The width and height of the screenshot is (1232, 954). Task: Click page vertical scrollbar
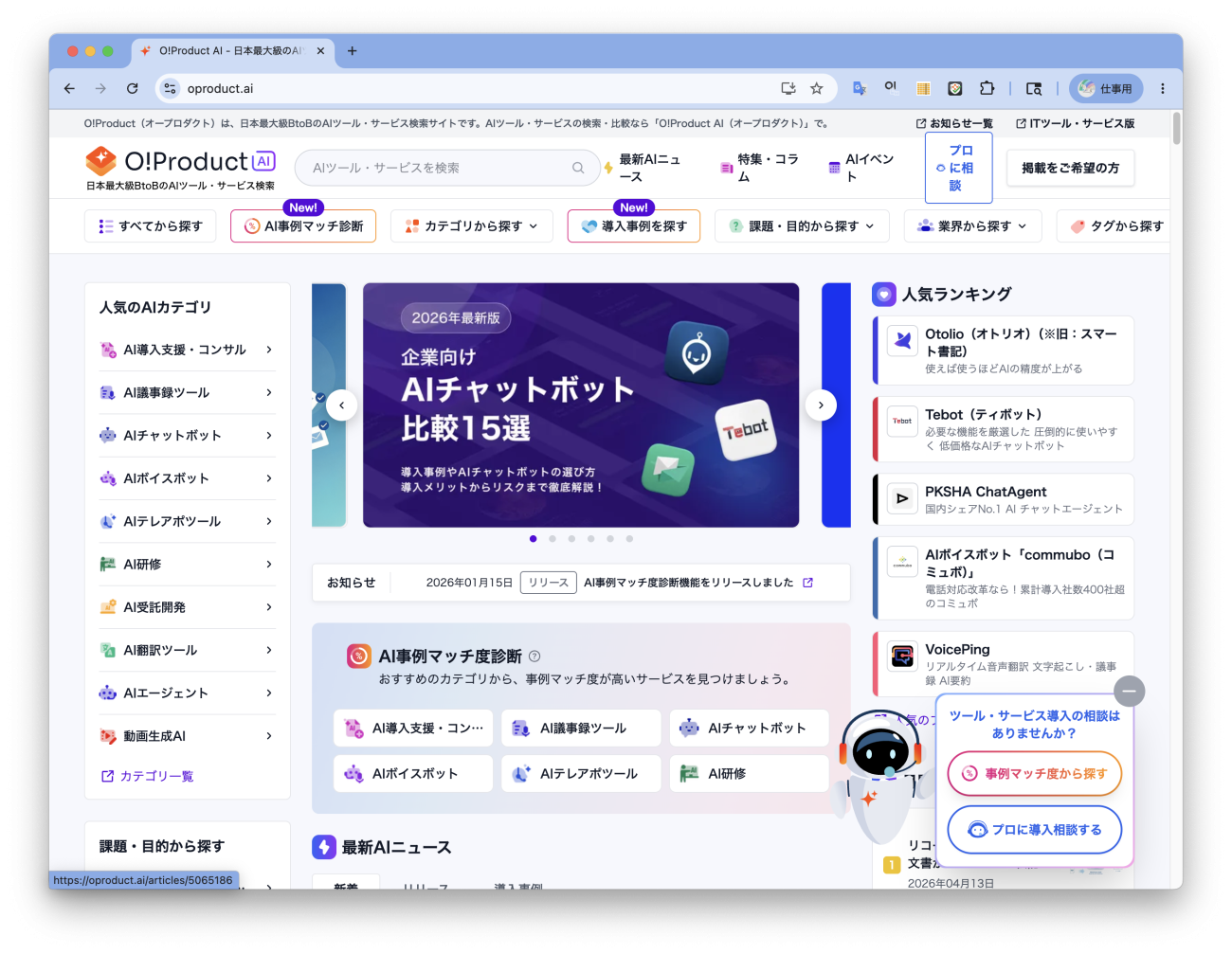[1176, 128]
